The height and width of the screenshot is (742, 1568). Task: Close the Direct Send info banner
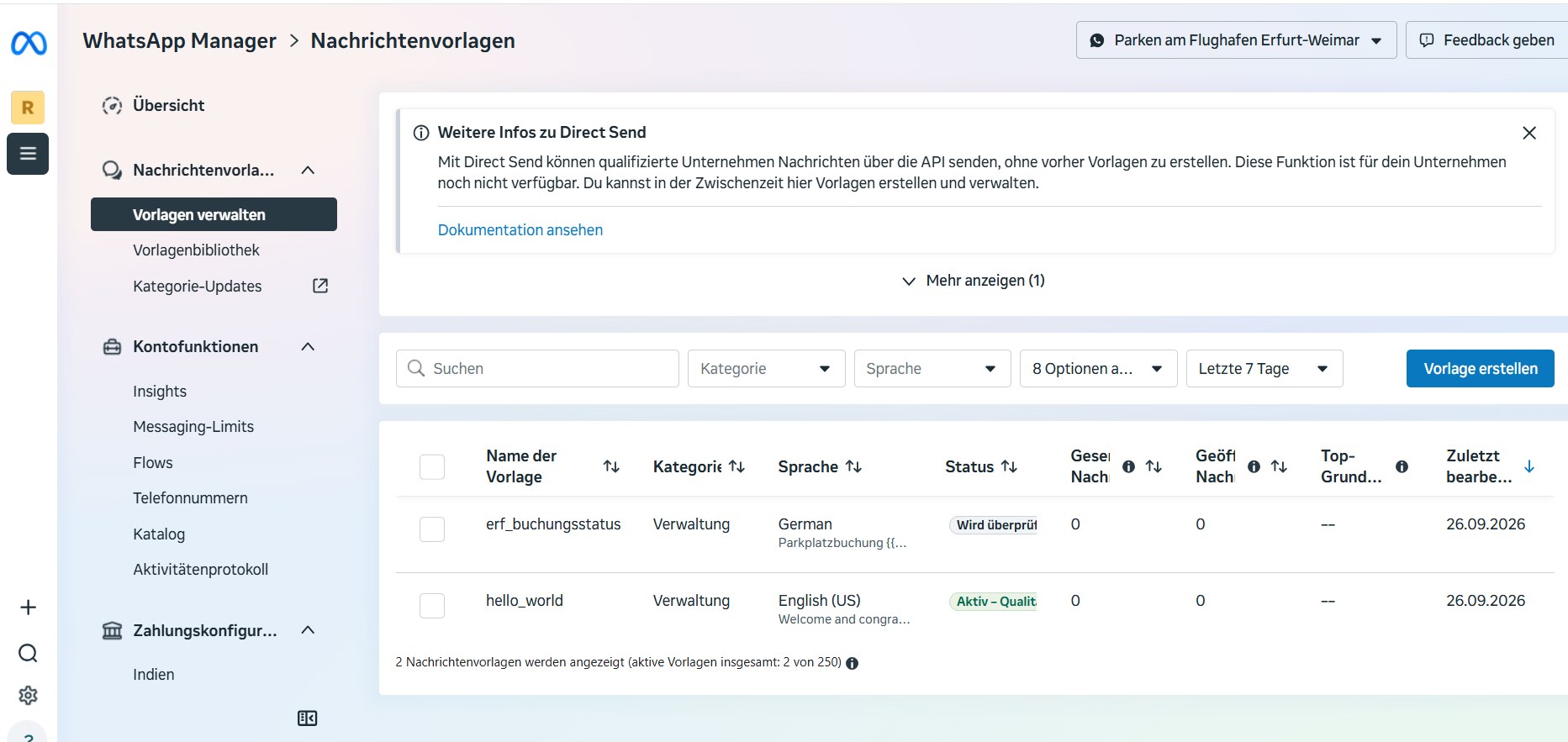pyautogui.click(x=1529, y=133)
